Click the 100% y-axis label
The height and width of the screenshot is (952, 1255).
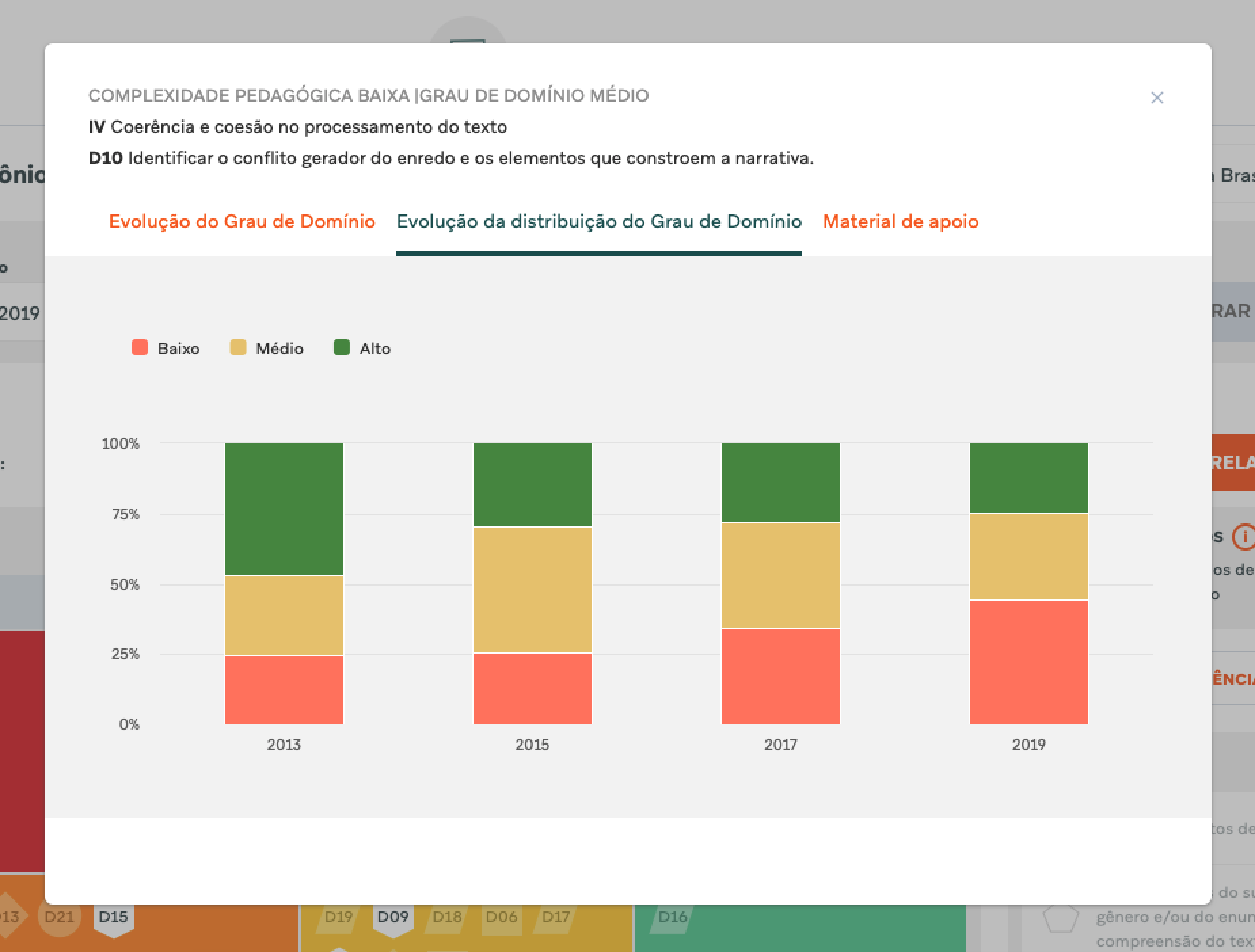click(121, 443)
